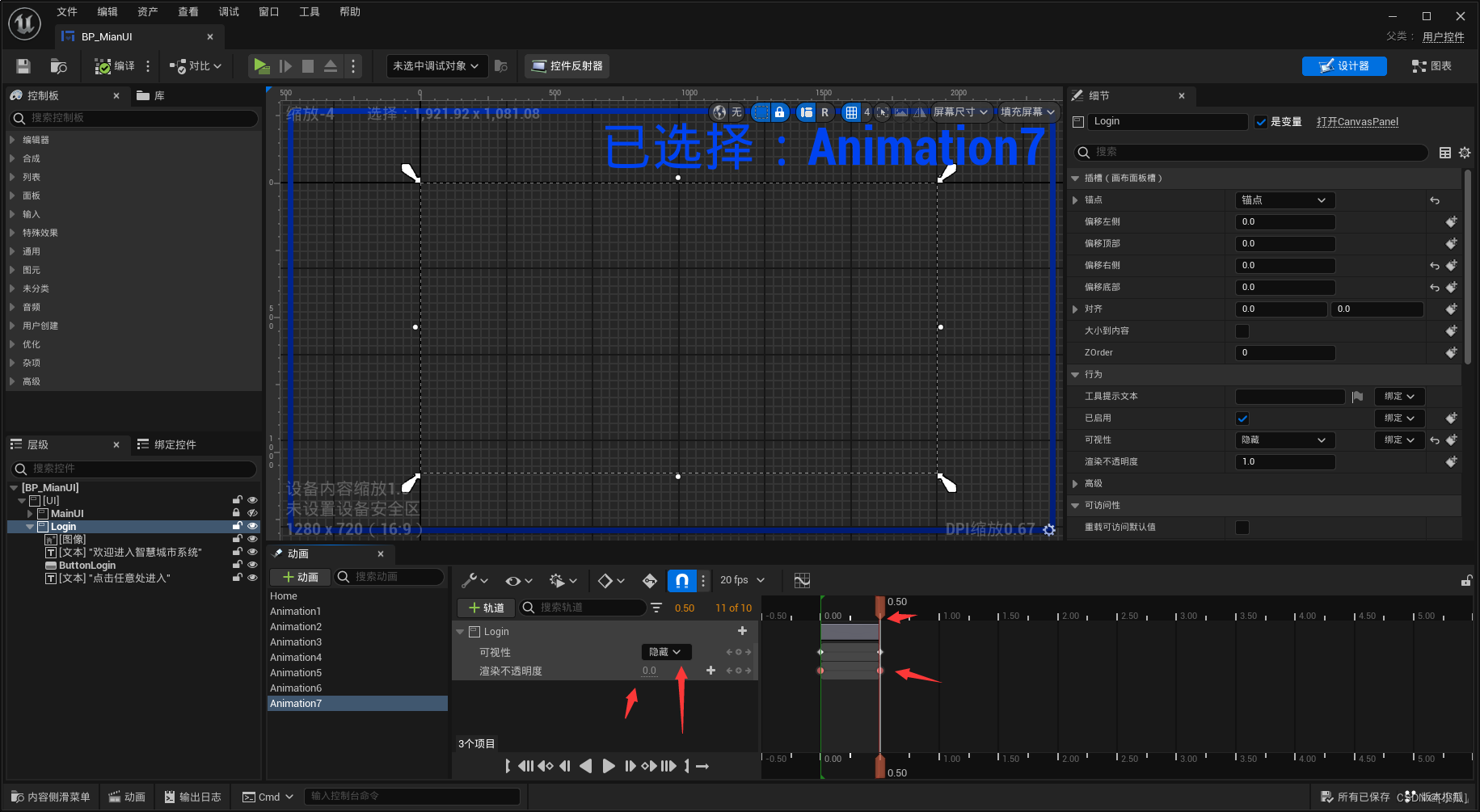Screen dimensions: 1480x812
Task: Open the 编辑 menu
Action: coord(108,11)
